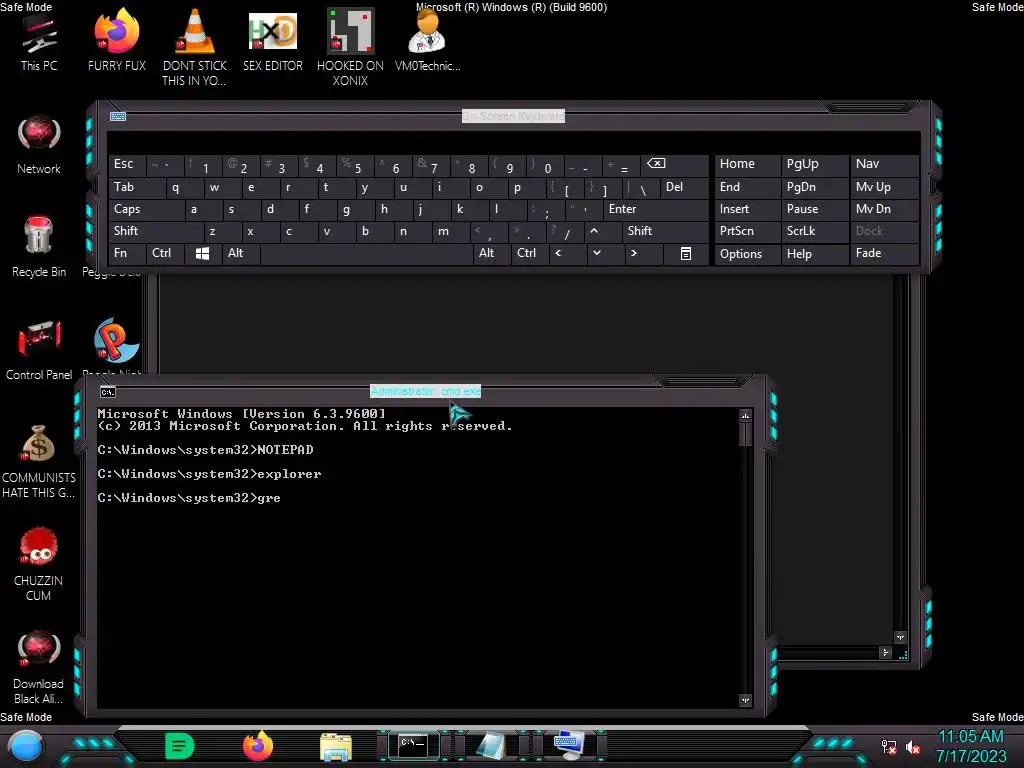Open the green notes app on taskbar
Screen dimensions: 1024x768
tap(180, 746)
